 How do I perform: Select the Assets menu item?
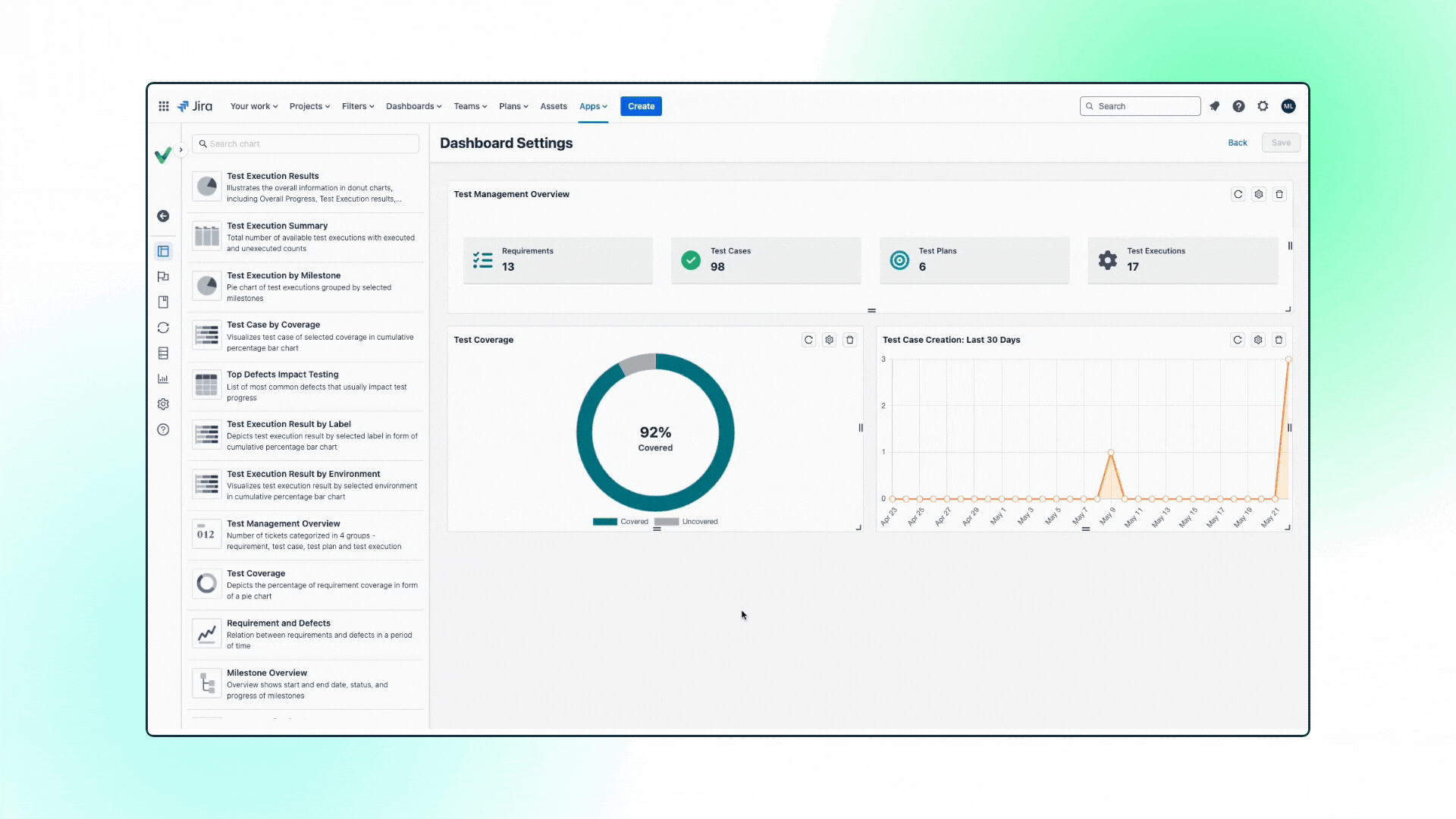[554, 106]
